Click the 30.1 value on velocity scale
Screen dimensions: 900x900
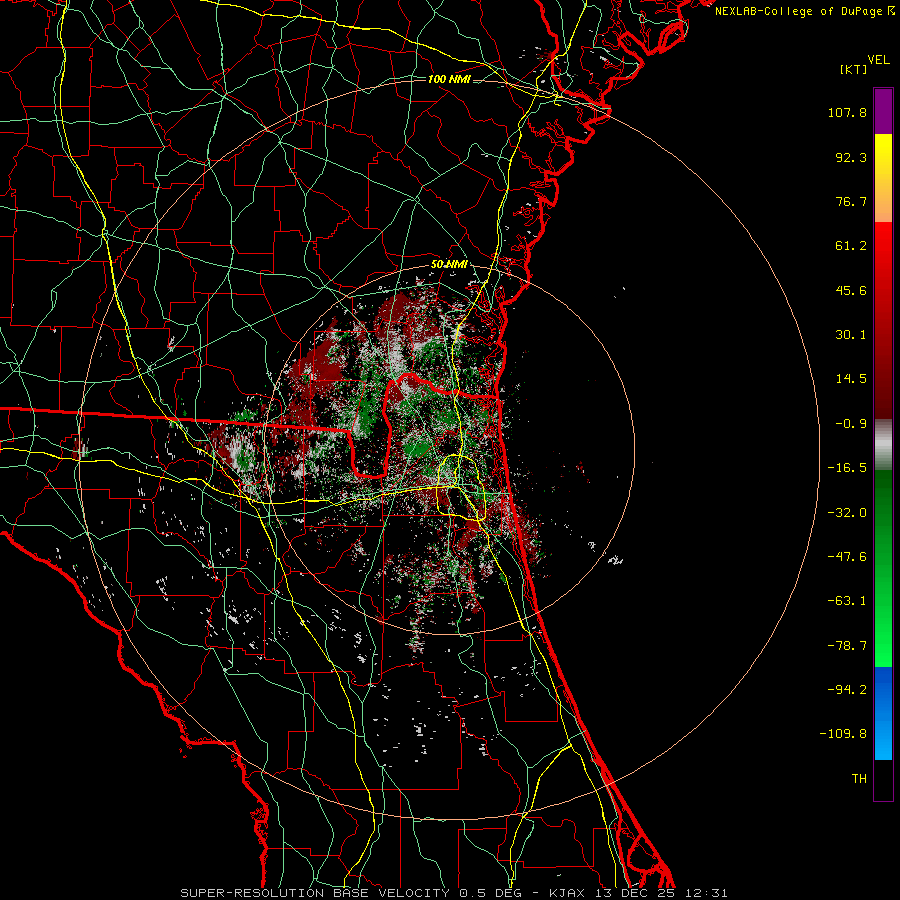pyautogui.click(x=851, y=335)
